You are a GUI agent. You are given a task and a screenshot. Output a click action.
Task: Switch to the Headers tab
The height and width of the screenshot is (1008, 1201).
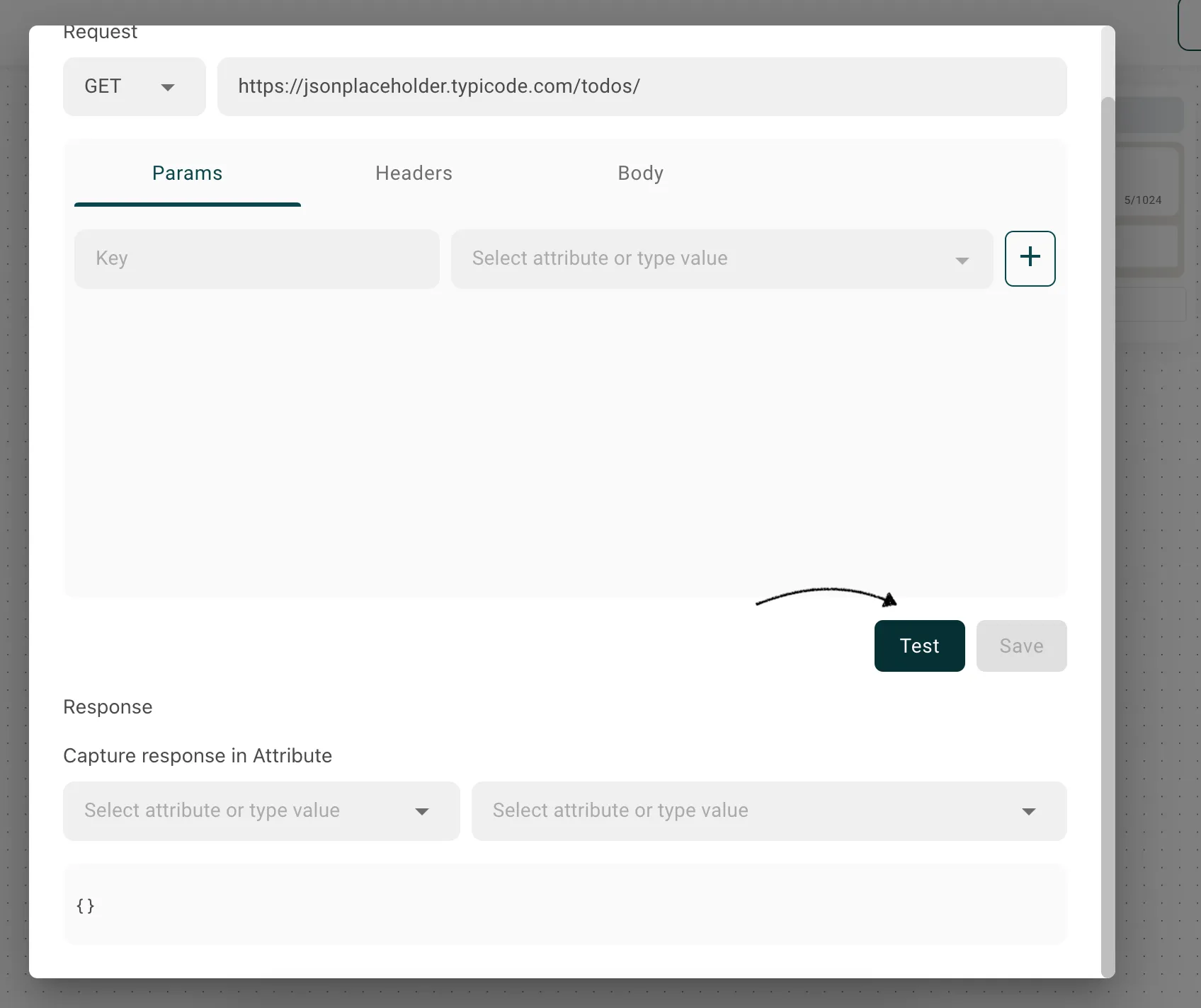click(414, 173)
